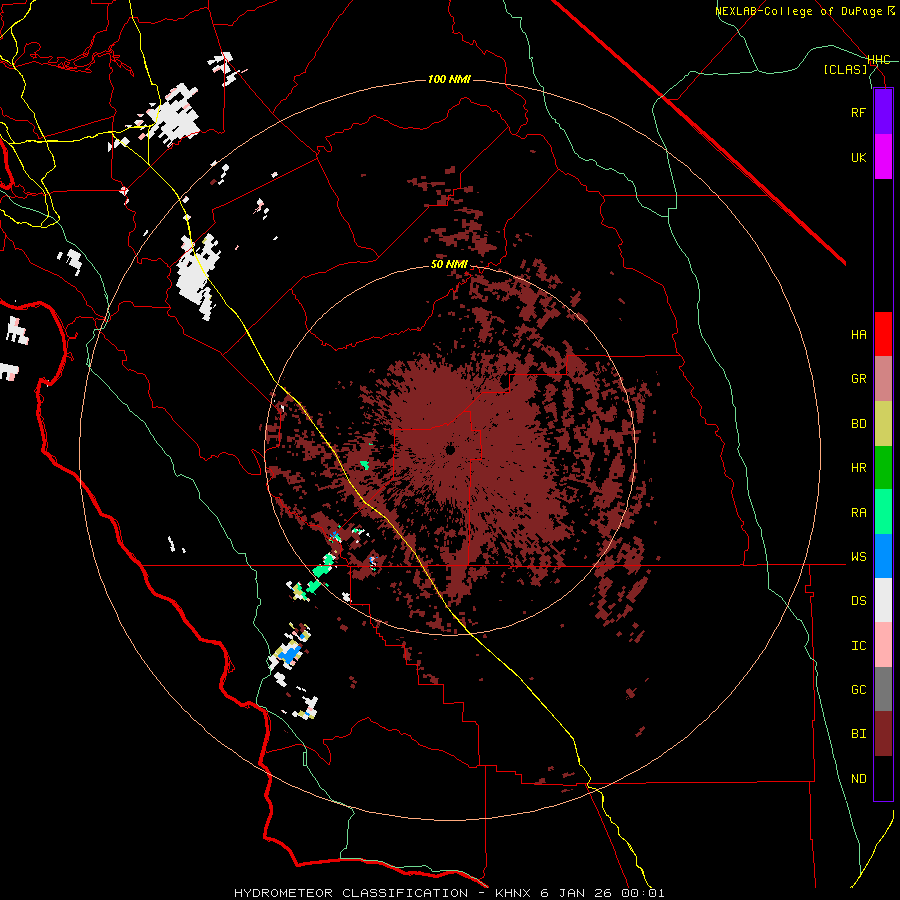Click the IC legend label
The height and width of the screenshot is (900, 900).
click(858, 646)
